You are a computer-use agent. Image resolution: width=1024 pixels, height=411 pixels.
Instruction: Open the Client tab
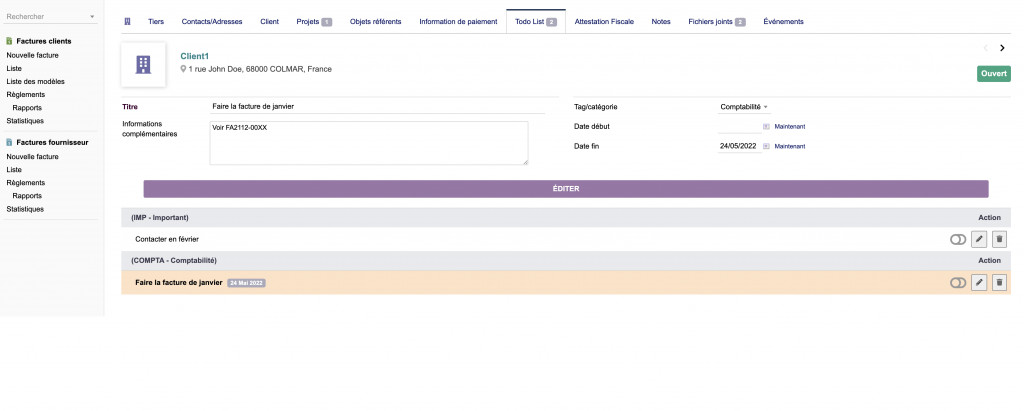[x=269, y=22]
